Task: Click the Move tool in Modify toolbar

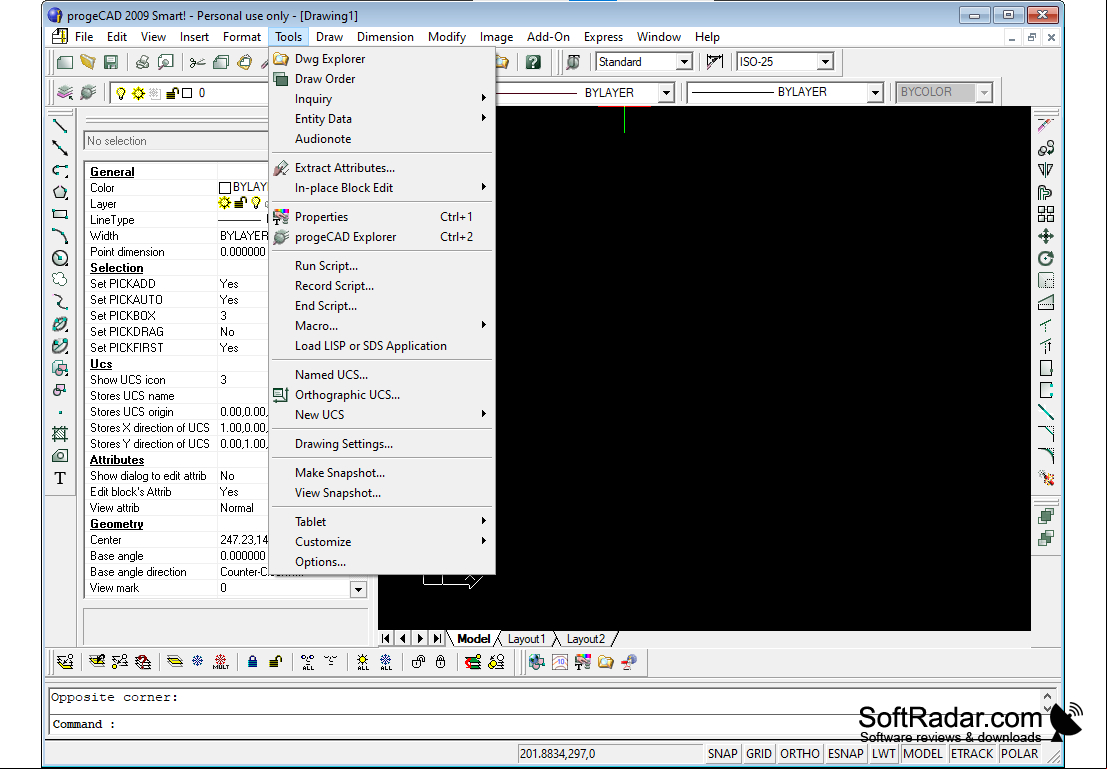Action: 1046,236
